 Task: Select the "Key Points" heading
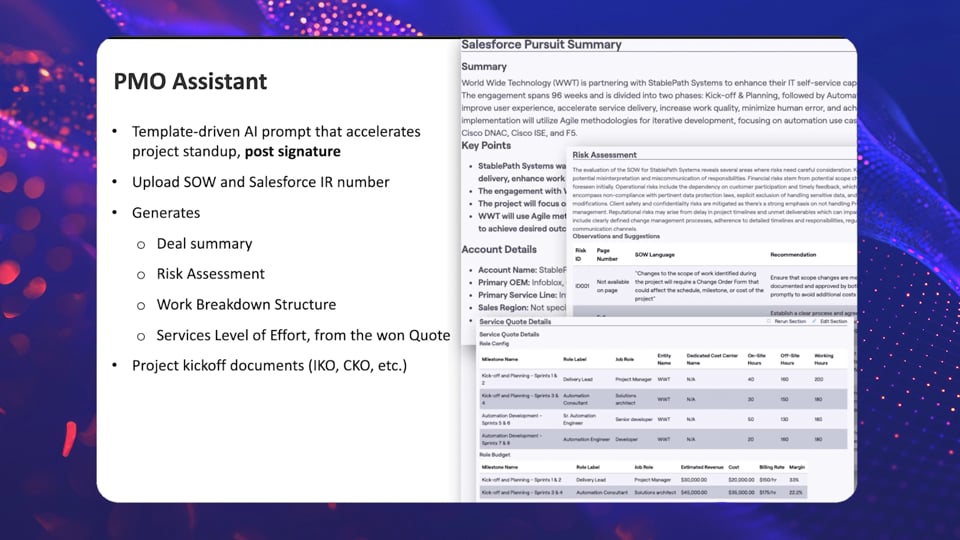[x=486, y=146]
